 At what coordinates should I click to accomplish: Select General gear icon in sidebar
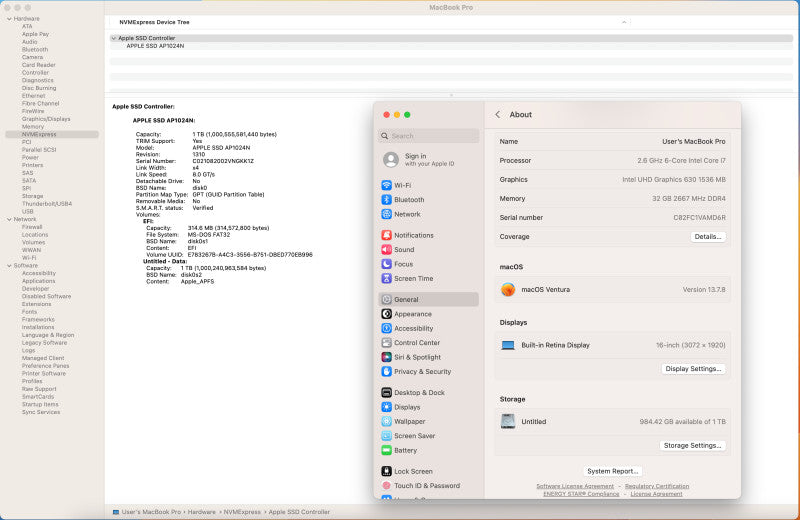386,300
